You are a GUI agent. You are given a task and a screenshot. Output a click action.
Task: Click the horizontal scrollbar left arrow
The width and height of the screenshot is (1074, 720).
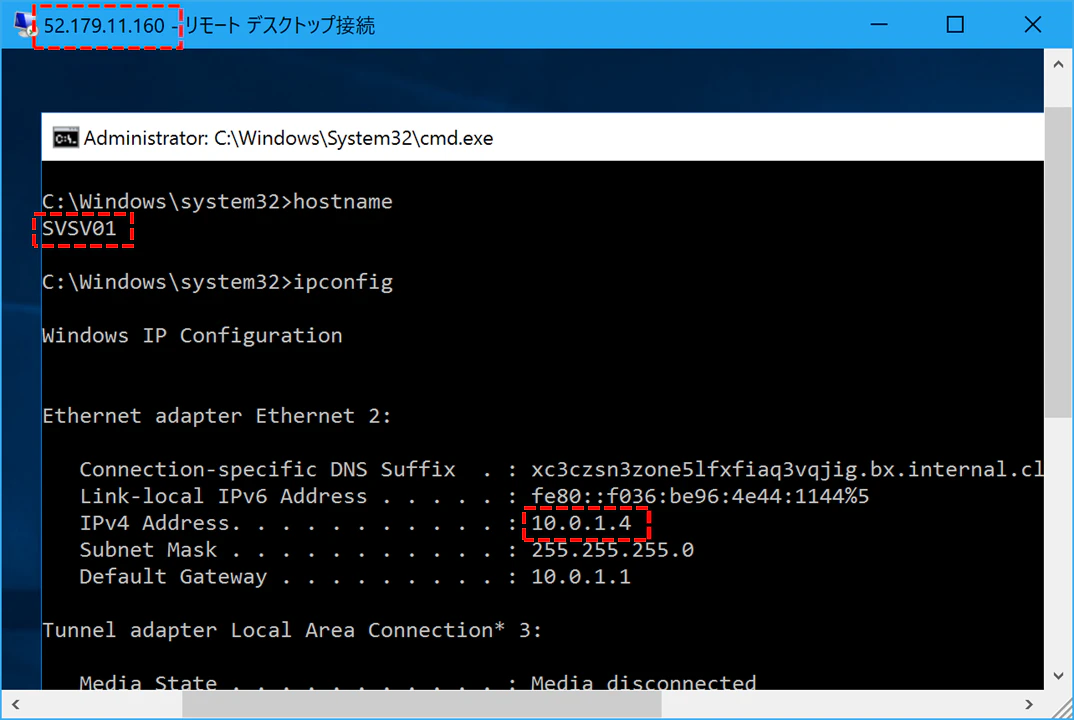tap(16, 704)
